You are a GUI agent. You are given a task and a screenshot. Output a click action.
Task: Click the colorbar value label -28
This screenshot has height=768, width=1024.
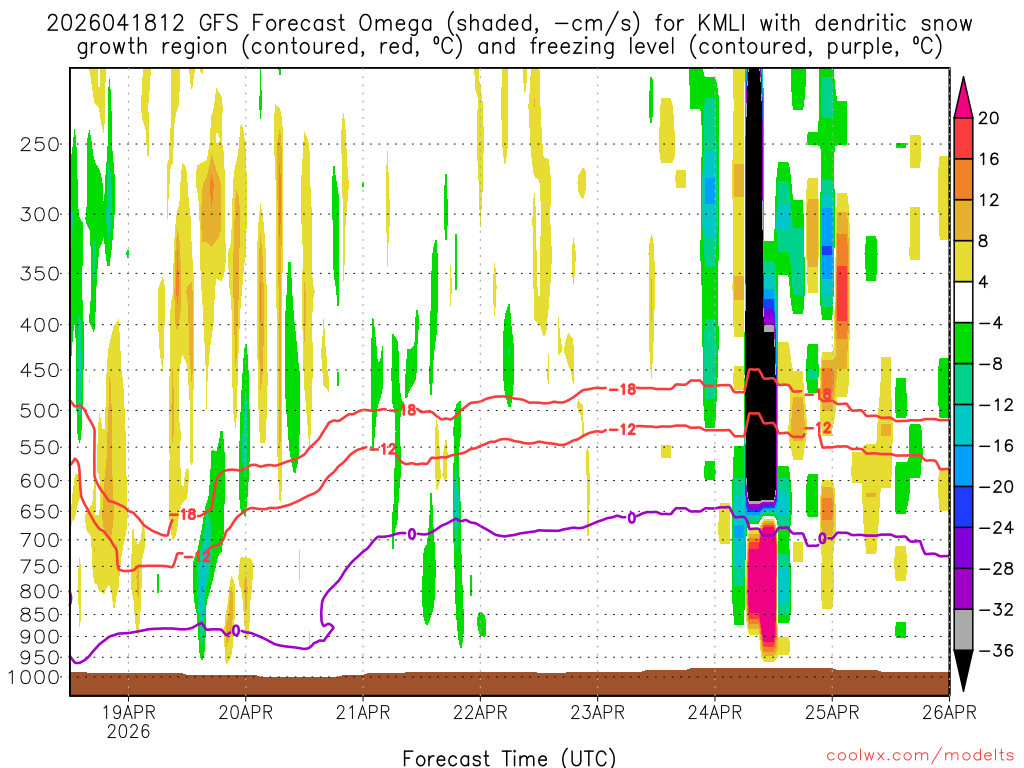tap(996, 569)
